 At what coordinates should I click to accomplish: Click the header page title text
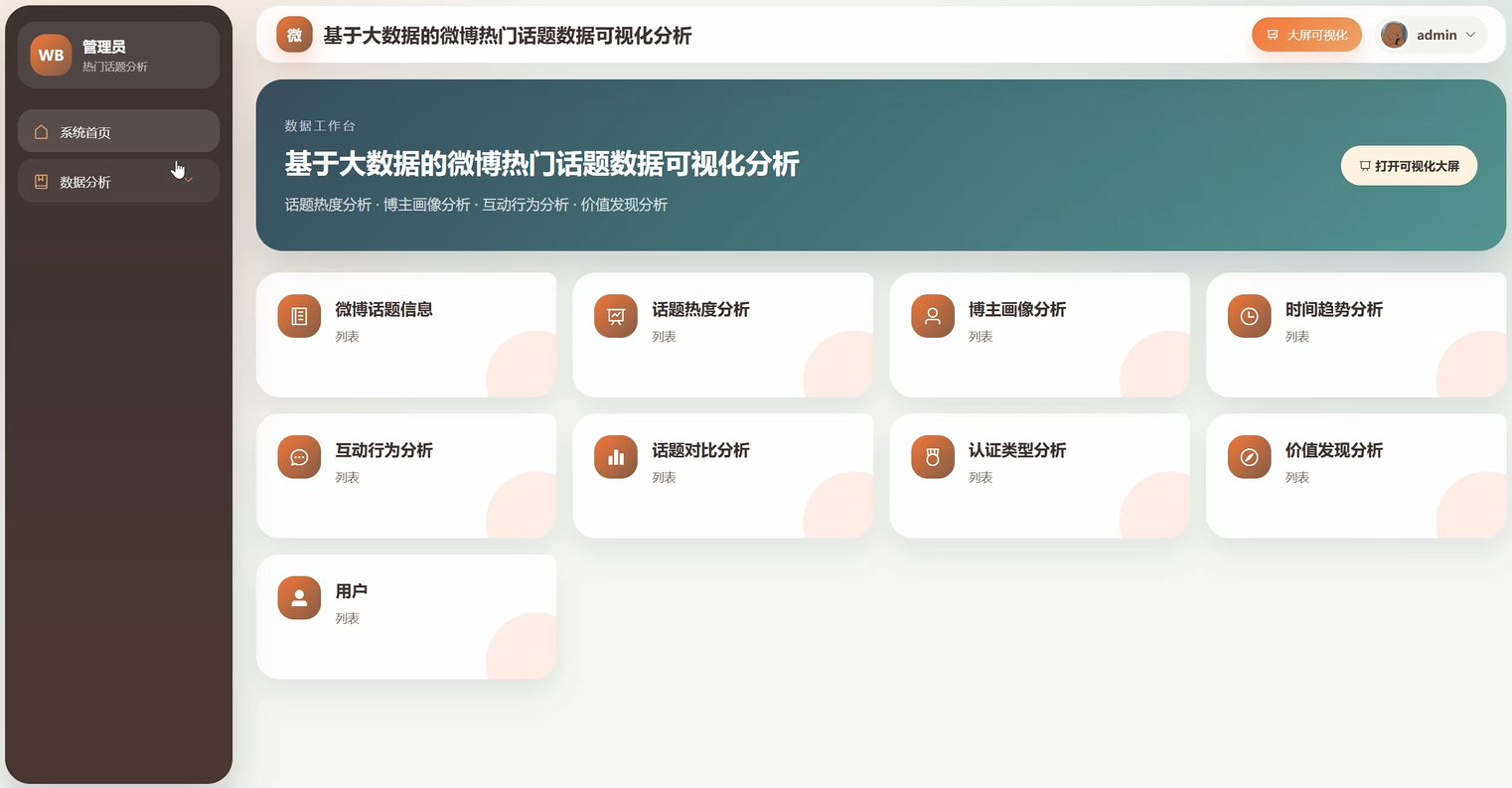coord(508,36)
